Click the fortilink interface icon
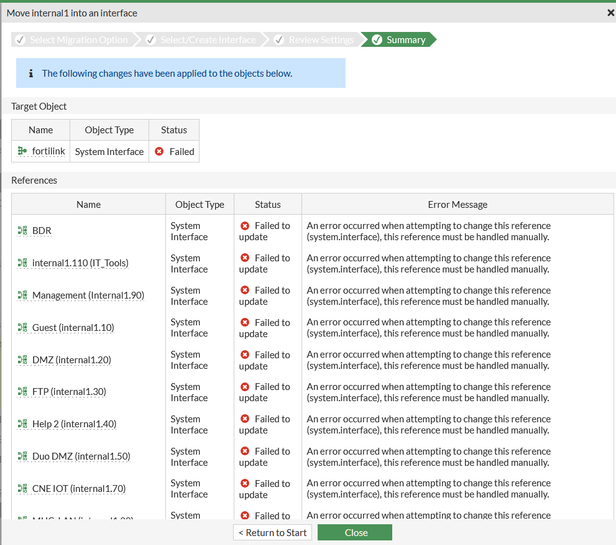616x545 pixels. [22, 152]
